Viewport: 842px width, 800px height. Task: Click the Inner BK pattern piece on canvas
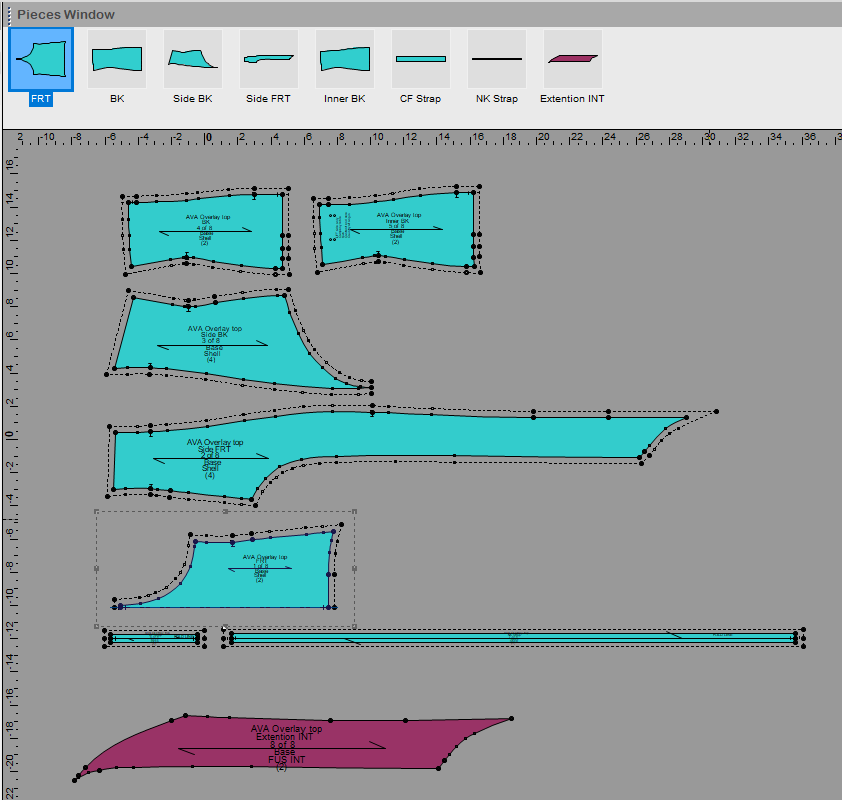pyautogui.click(x=397, y=229)
